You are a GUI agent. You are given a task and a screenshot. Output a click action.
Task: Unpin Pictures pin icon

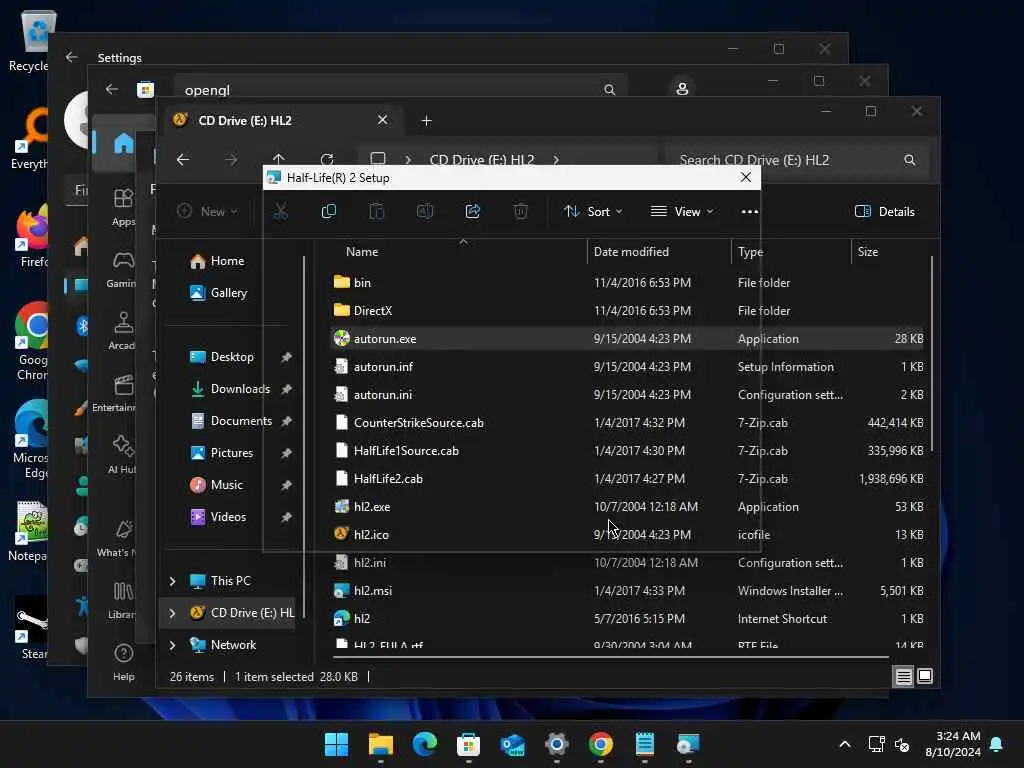coord(286,453)
